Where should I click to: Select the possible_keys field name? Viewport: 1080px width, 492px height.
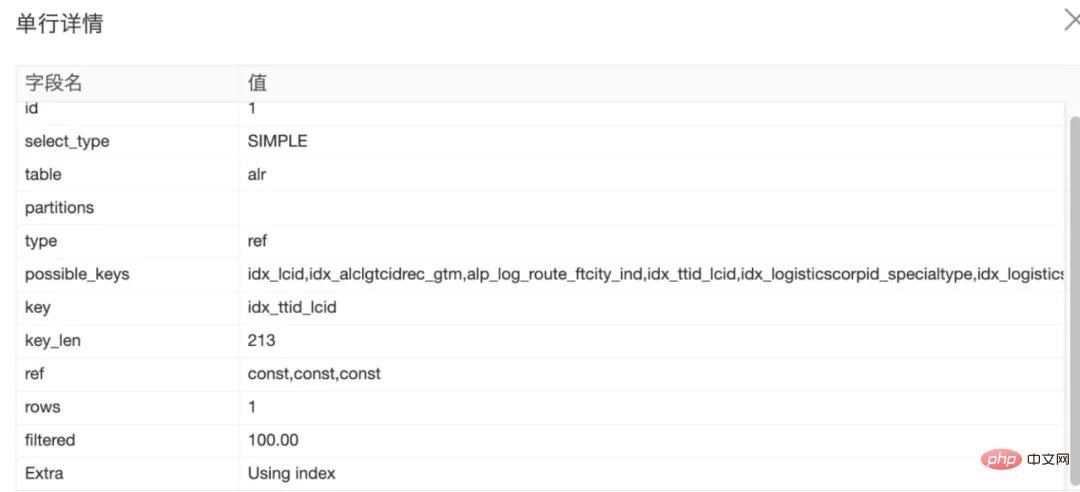tap(77, 274)
